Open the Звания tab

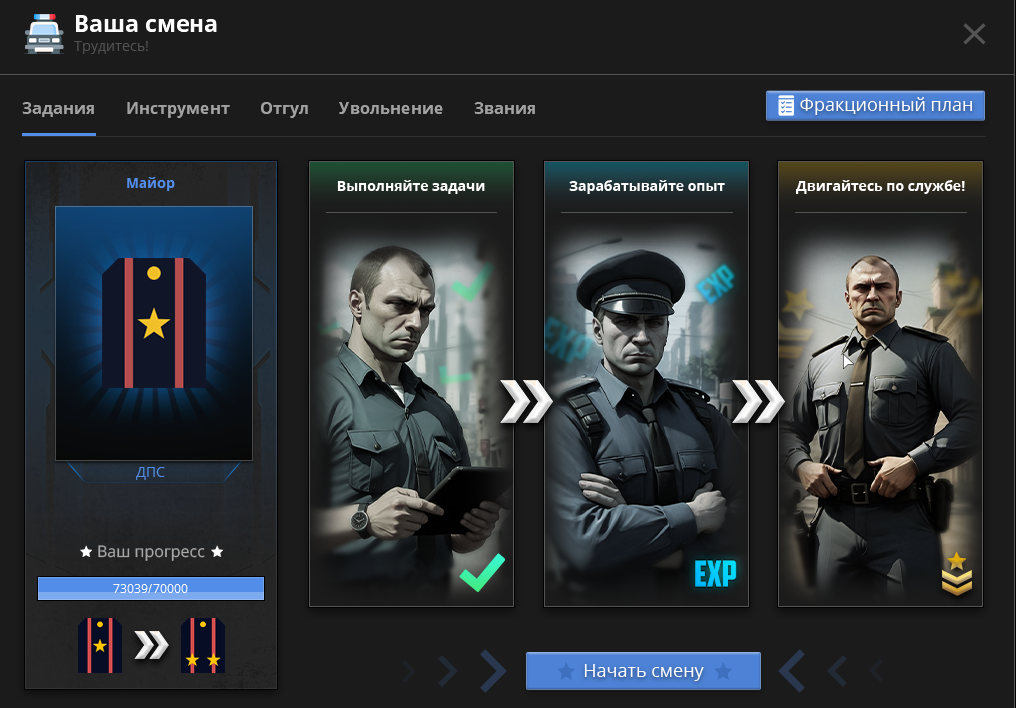pos(505,108)
